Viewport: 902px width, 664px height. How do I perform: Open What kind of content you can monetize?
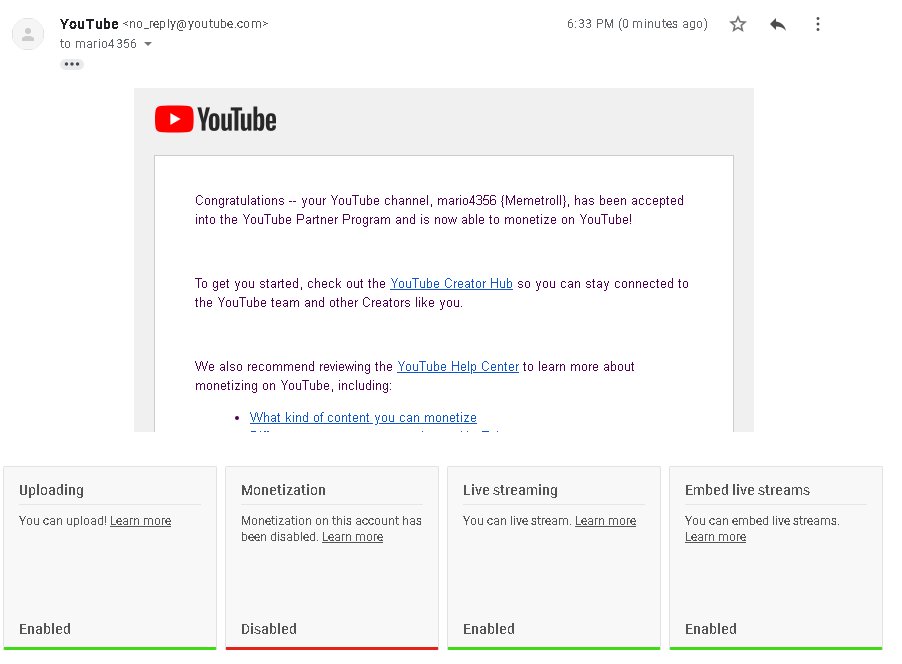tap(363, 417)
